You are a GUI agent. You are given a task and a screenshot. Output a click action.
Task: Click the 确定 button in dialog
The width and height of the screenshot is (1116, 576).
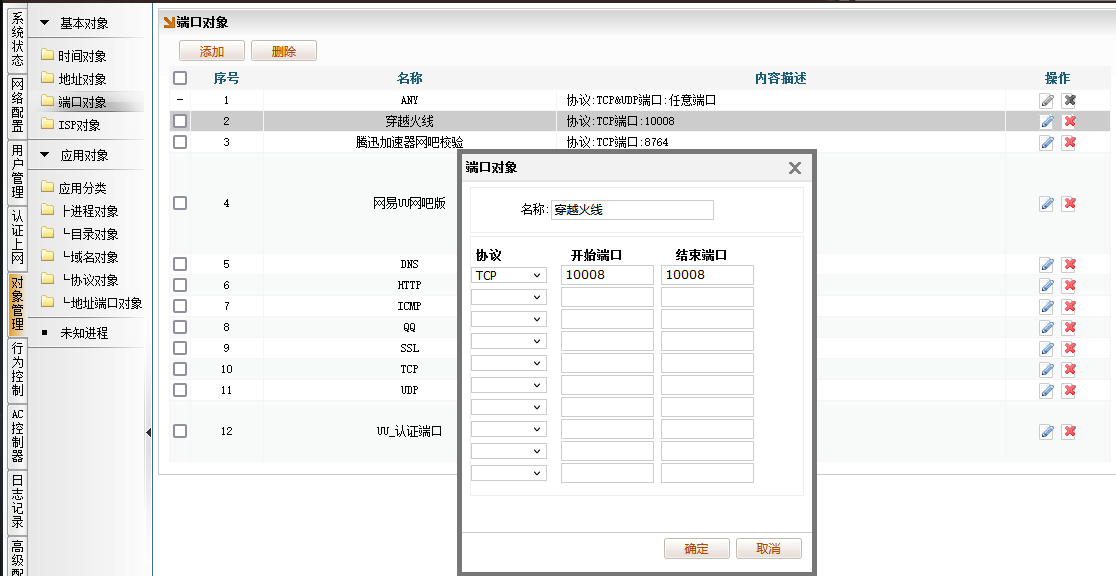696,548
